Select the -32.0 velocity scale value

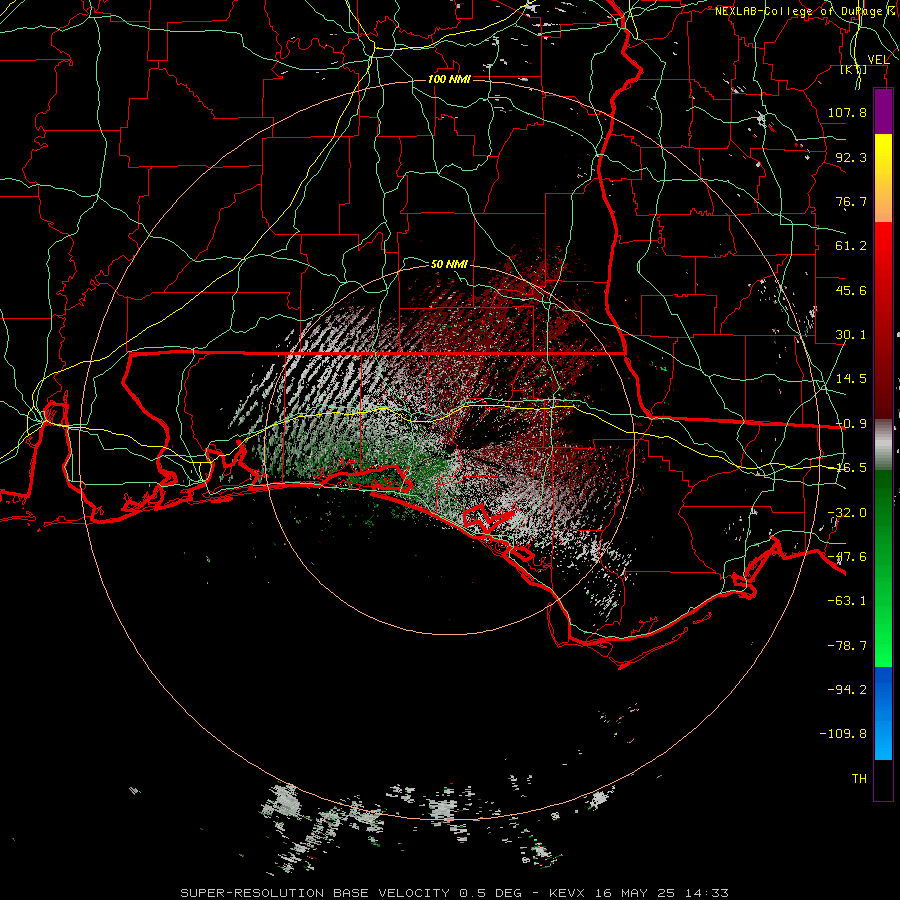[x=847, y=512]
